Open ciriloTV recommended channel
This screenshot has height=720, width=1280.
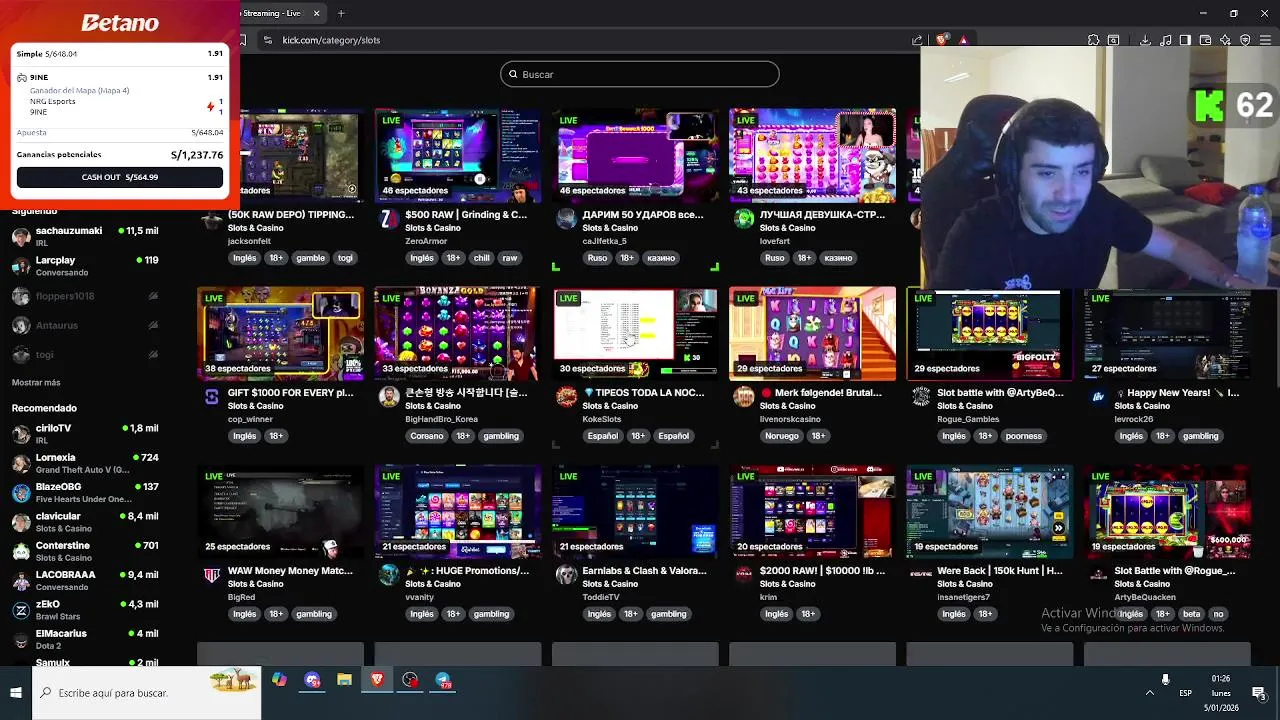[x=85, y=434]
